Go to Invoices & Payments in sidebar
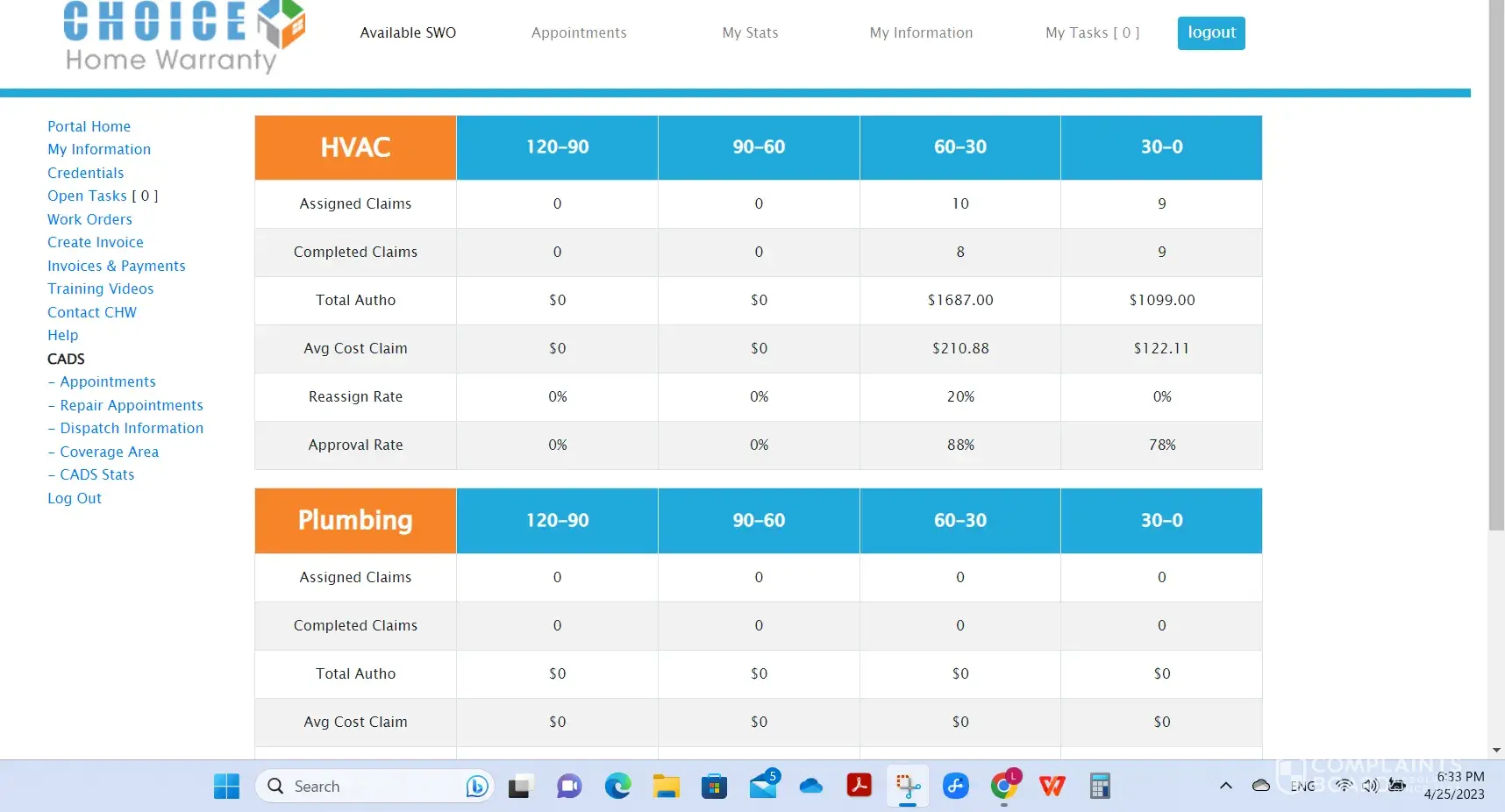 point(117,266)
